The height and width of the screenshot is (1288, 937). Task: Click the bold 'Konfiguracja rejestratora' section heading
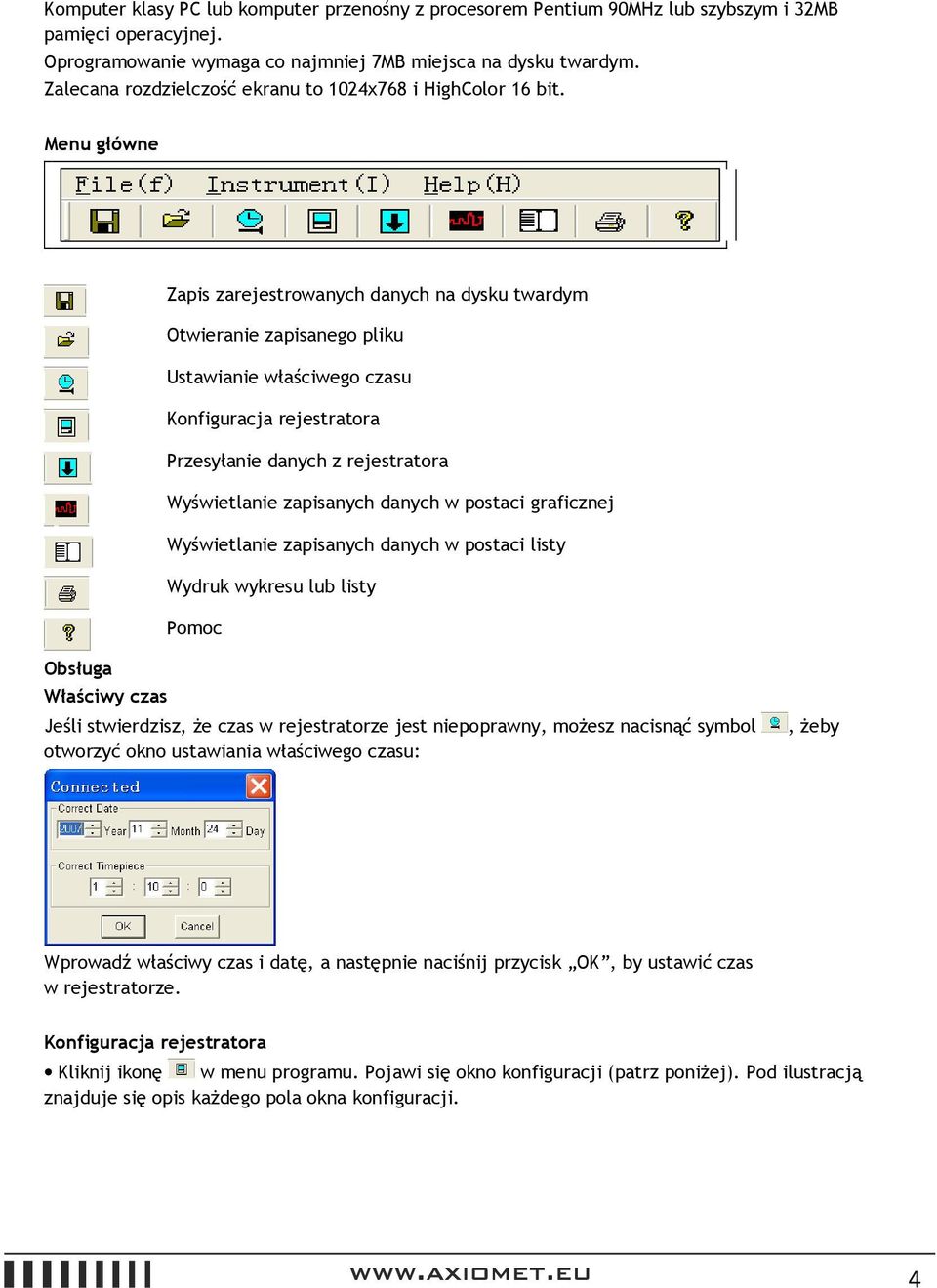(x=155, y=1042)
